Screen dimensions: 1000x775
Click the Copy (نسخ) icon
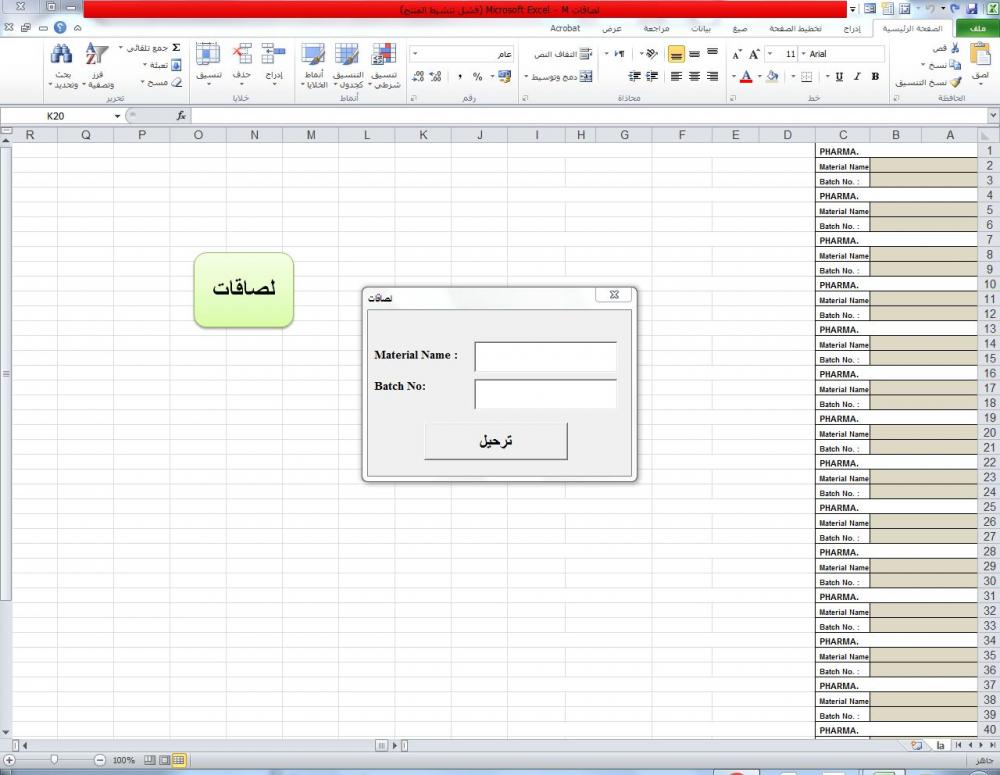(955, 64)
